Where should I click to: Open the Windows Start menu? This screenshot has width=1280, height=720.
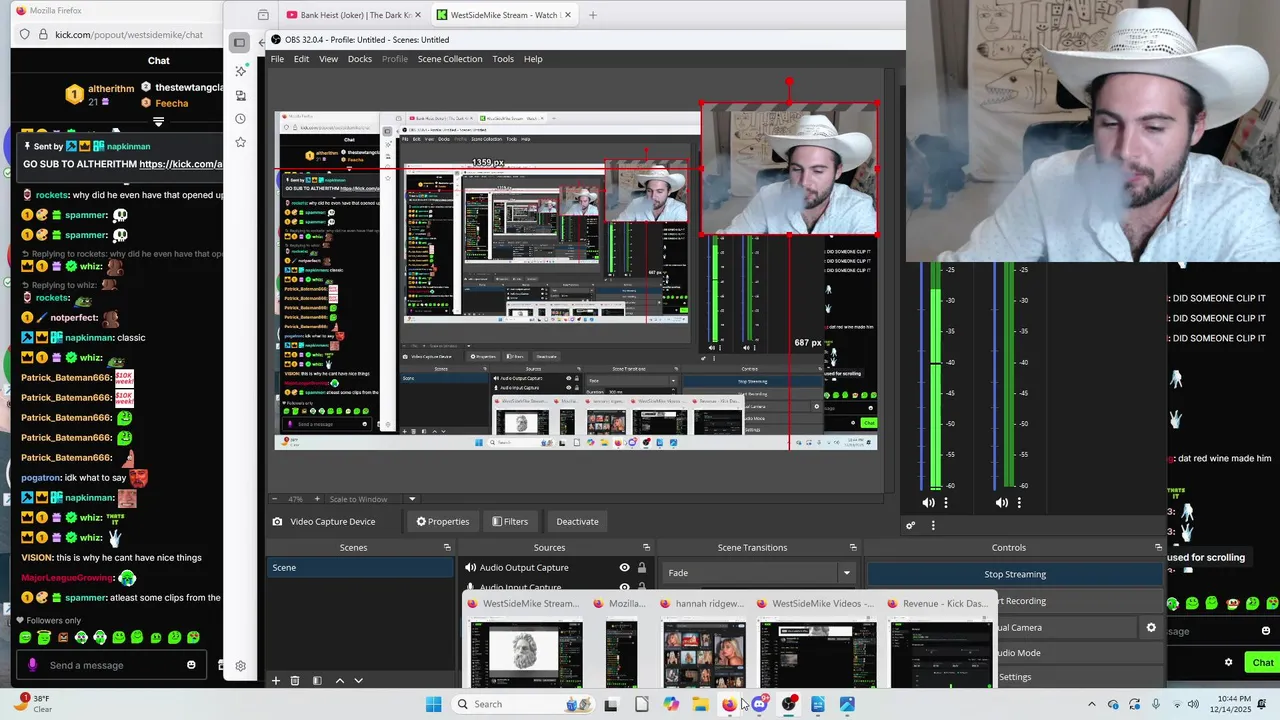433,704
